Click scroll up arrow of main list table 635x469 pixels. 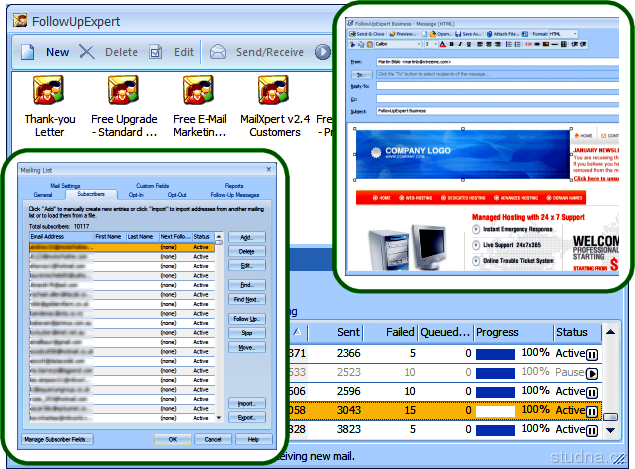(610, 332)
